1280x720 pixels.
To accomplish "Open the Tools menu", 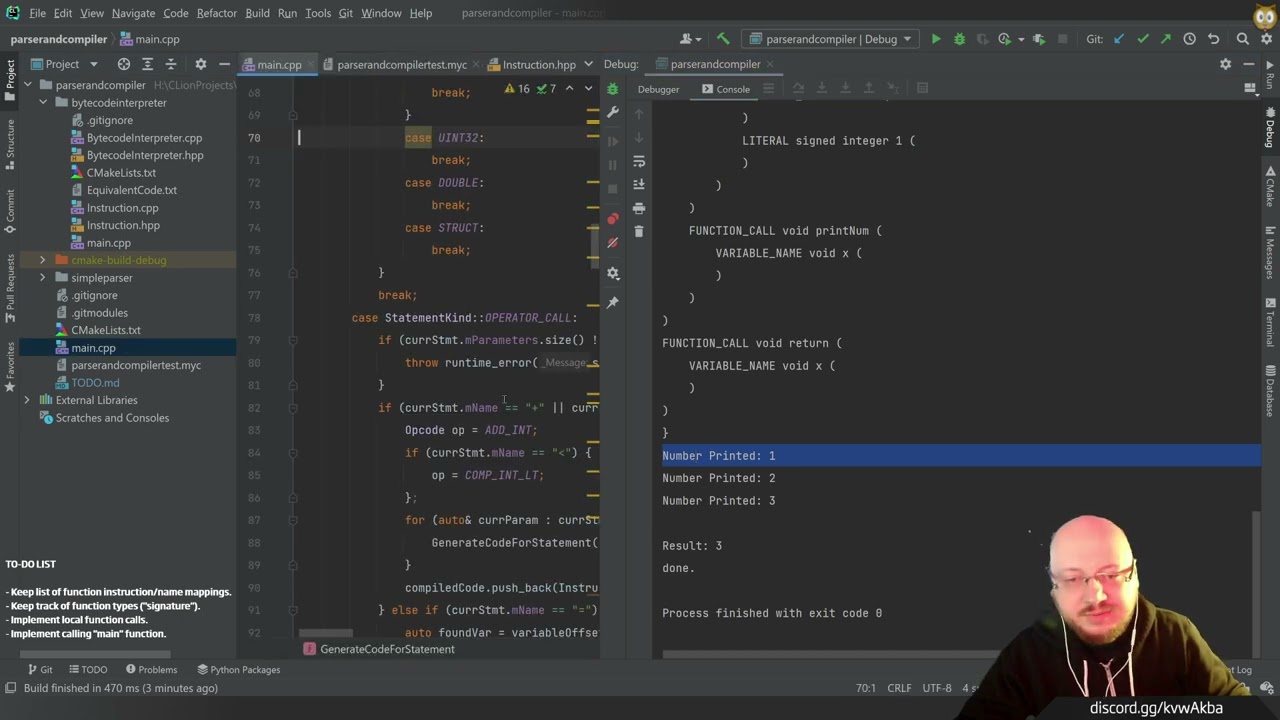I will [318, 13].
